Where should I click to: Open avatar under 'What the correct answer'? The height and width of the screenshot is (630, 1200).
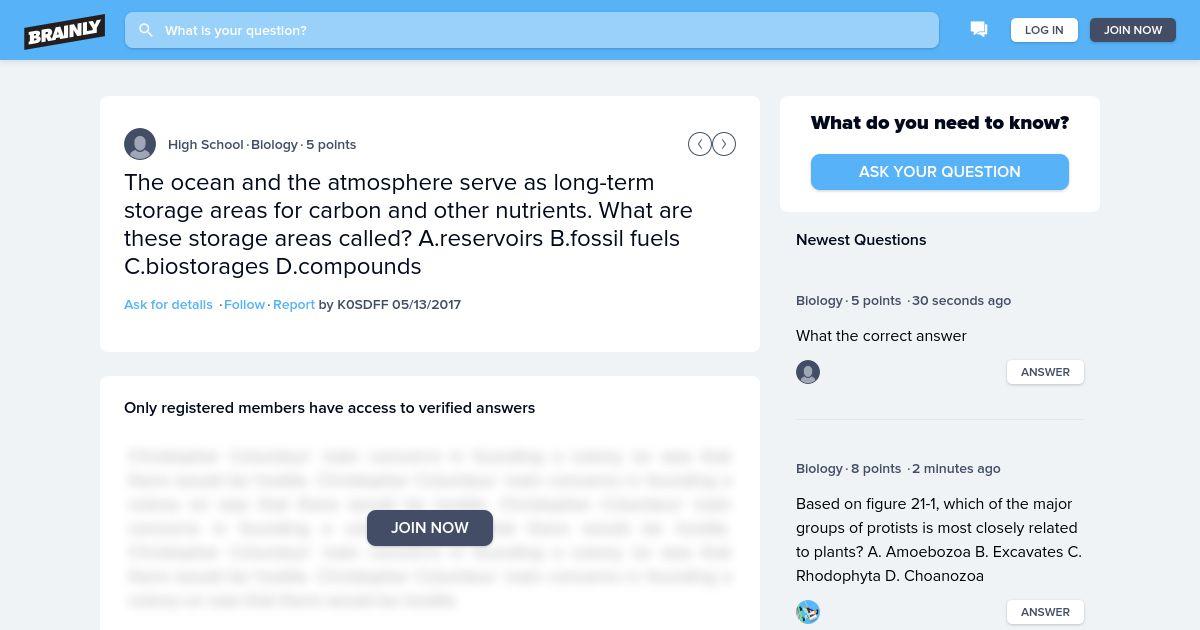pos(808,372)
